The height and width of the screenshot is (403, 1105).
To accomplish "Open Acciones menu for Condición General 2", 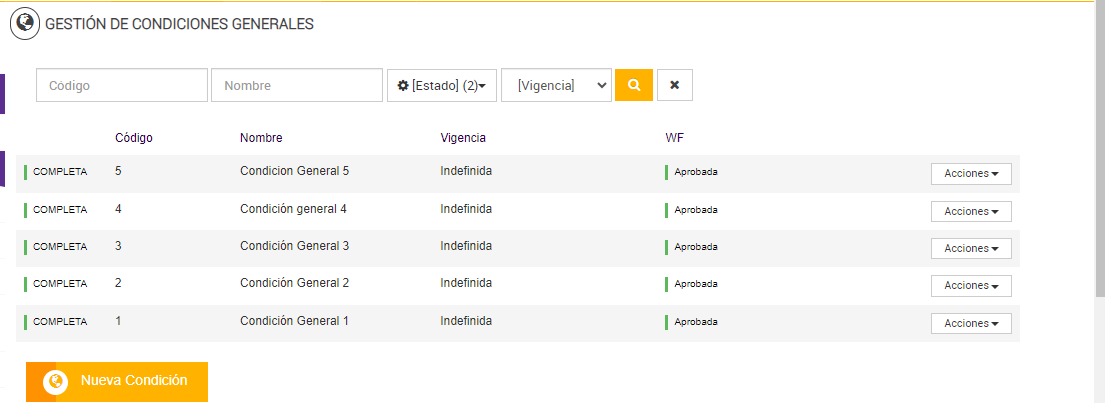I will [x=971, y=286].
